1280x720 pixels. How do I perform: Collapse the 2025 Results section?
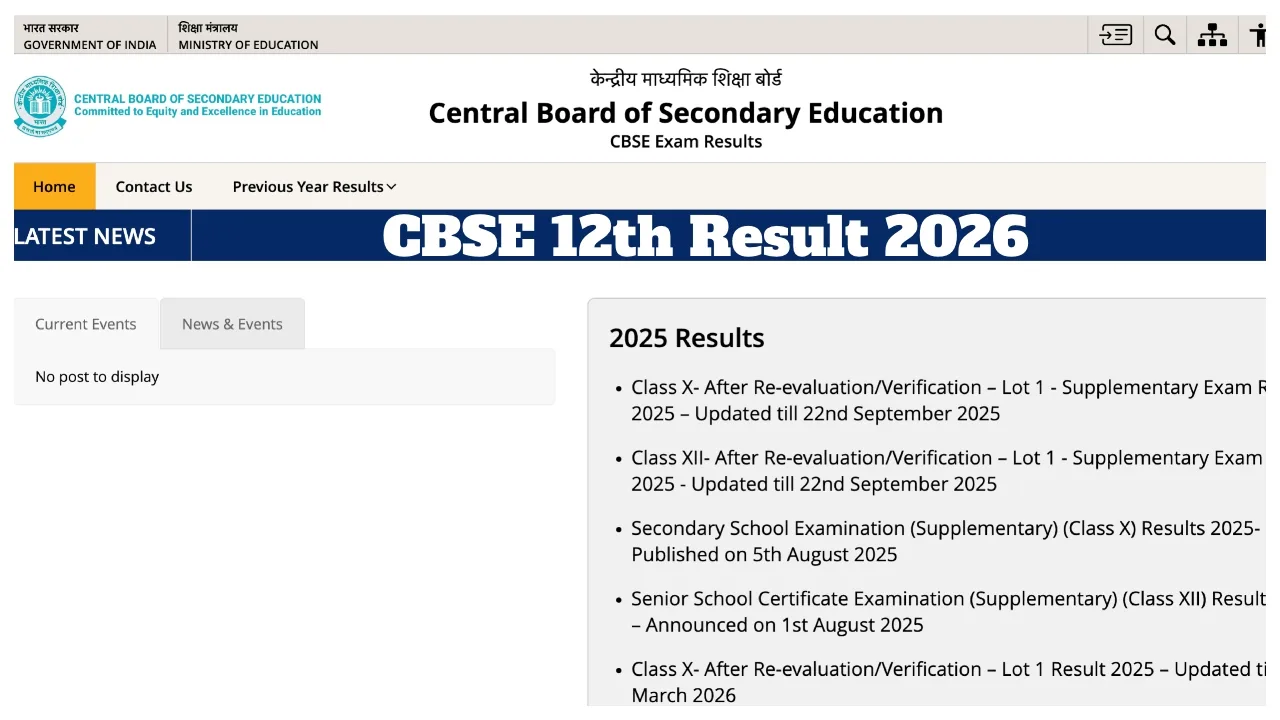tap(686, 338)
